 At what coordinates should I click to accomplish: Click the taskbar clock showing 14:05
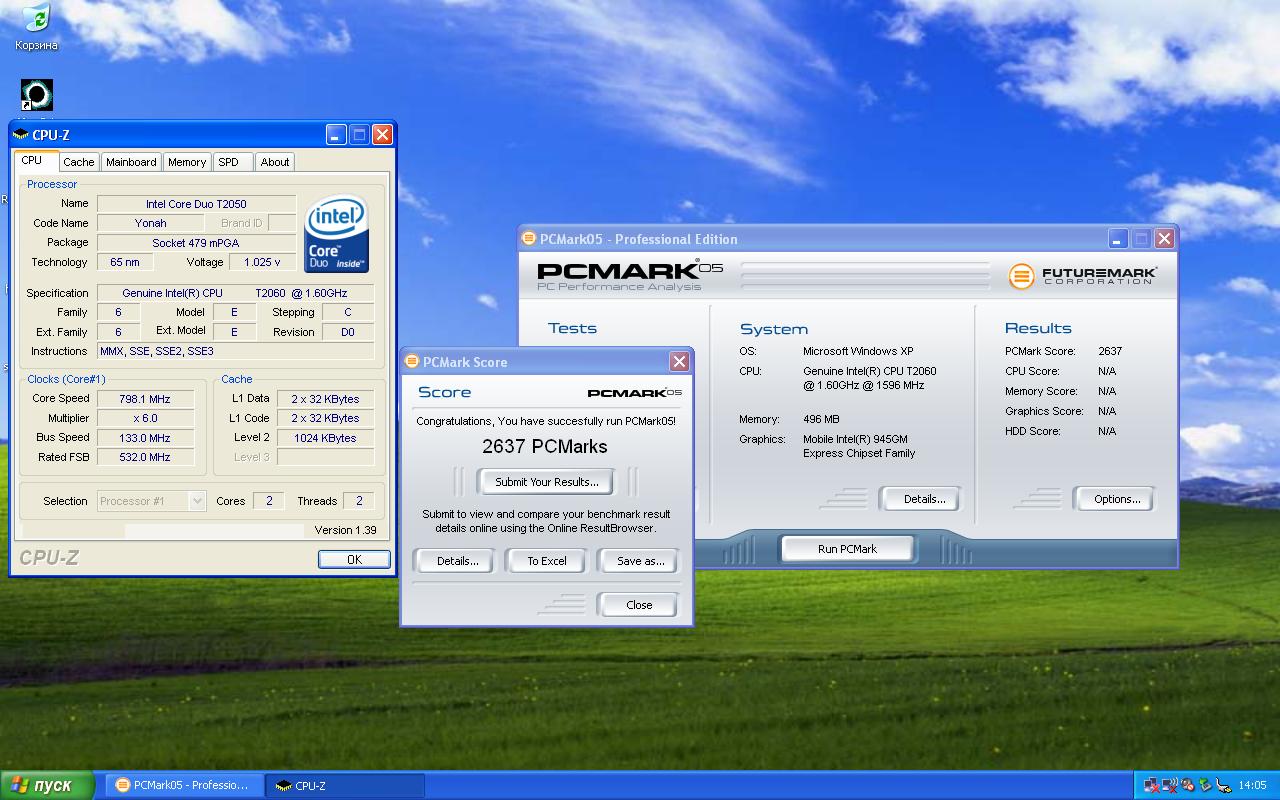click(x=1252, y=785)
